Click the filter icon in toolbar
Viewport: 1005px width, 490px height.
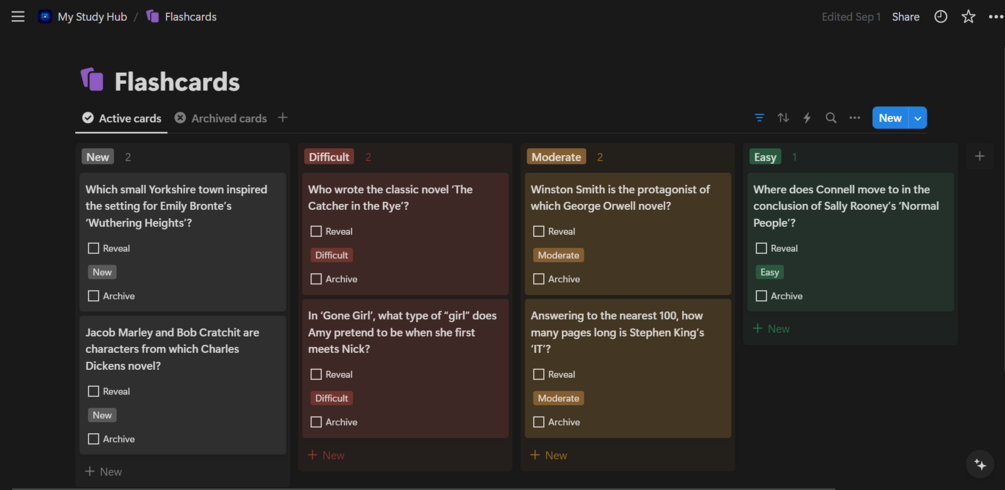point(759,118)
